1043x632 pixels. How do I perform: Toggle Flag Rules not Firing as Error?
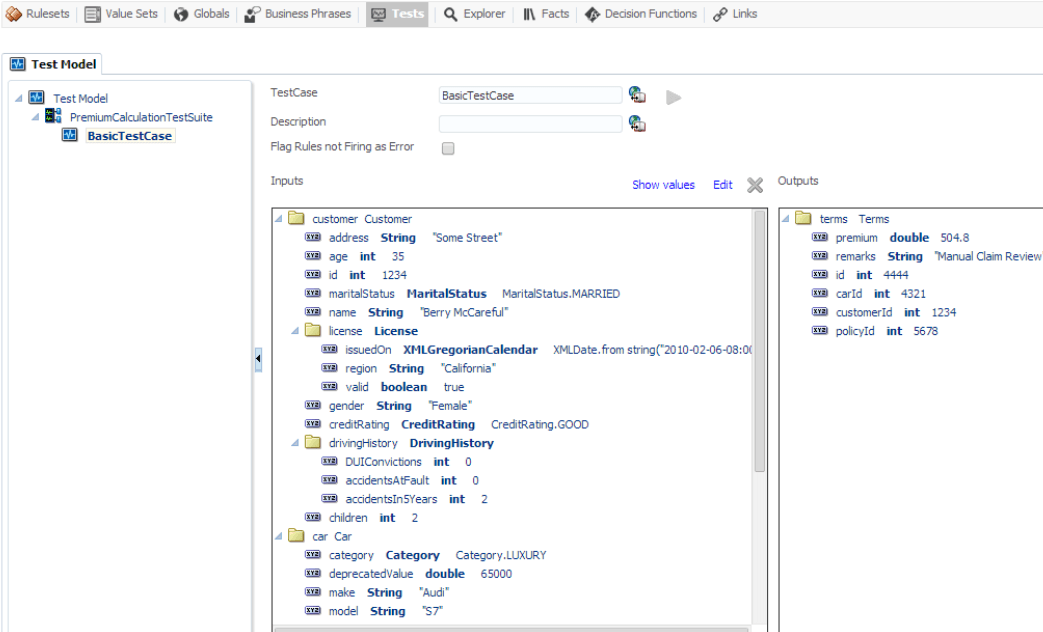click(448, 148)
